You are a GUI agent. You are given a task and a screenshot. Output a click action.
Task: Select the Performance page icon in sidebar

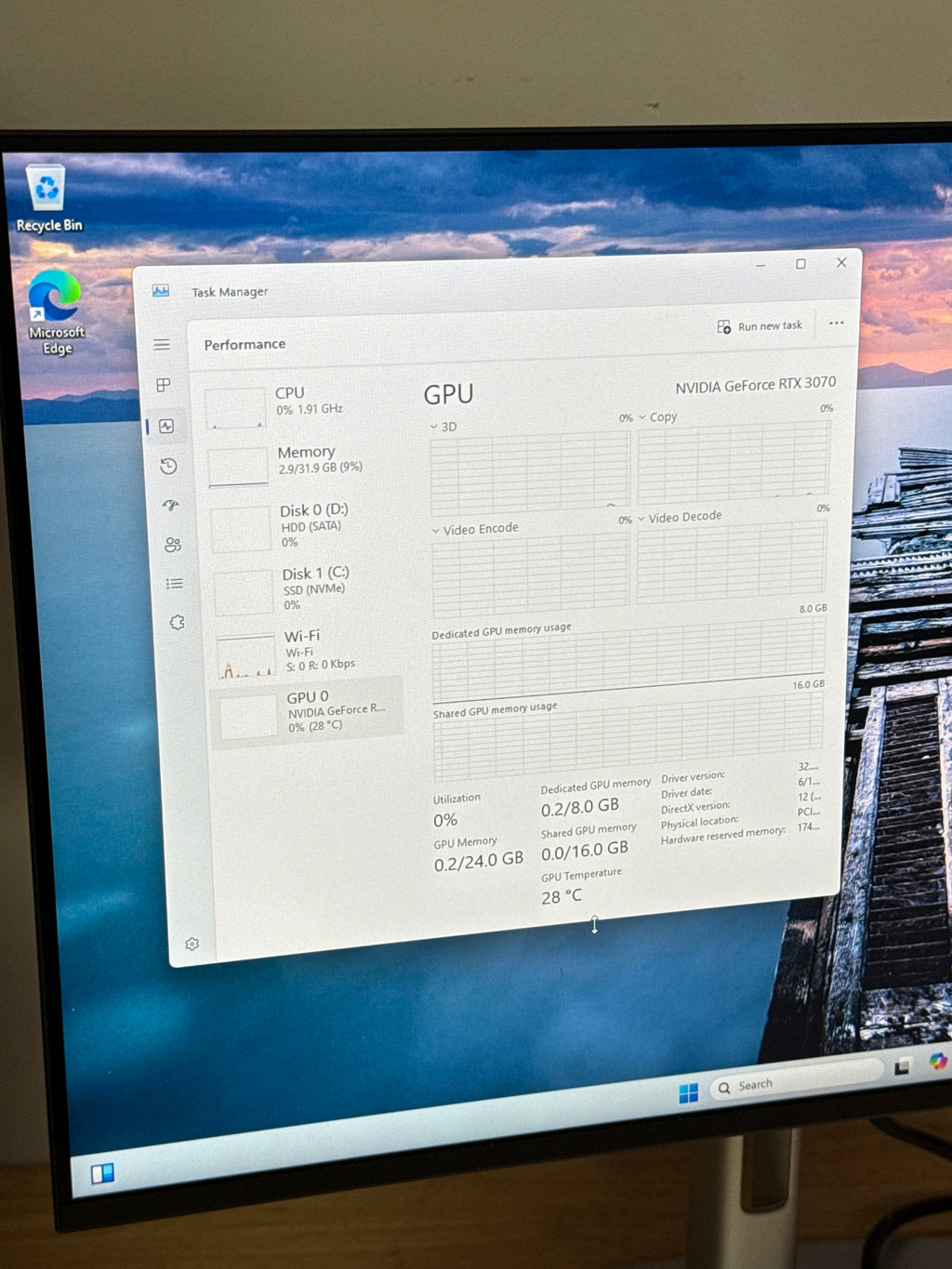pos(166,426)
